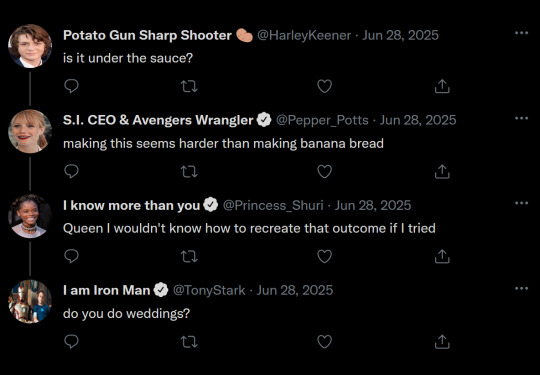Open 'I know more than you' display name

click(x=131, y=206)
